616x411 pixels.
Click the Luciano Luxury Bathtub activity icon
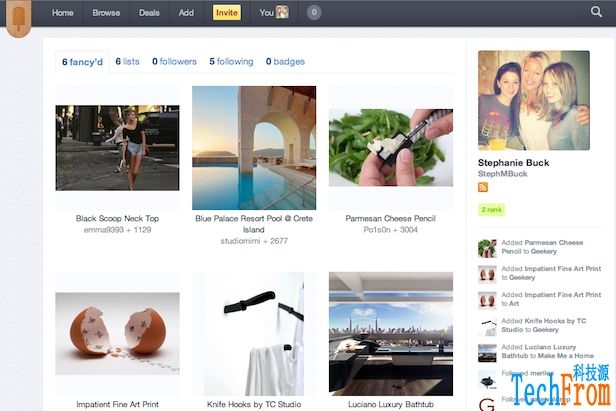[487, 353]
